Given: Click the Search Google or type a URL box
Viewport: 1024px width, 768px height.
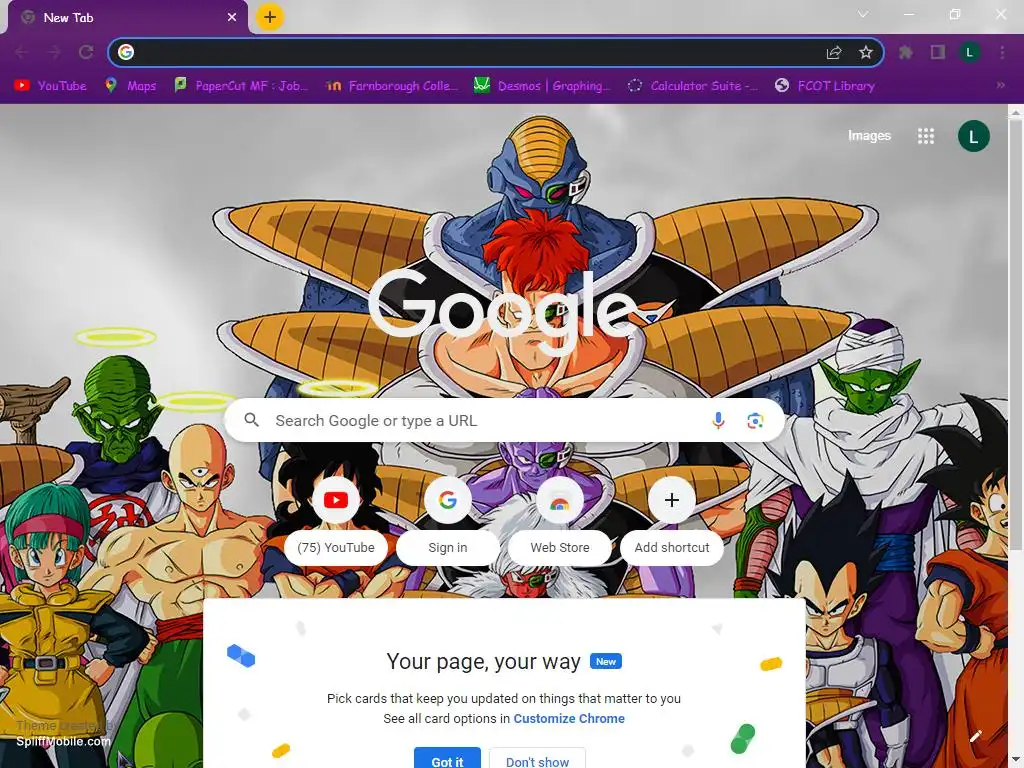Looking at the screenshot, I should (504, 420).
